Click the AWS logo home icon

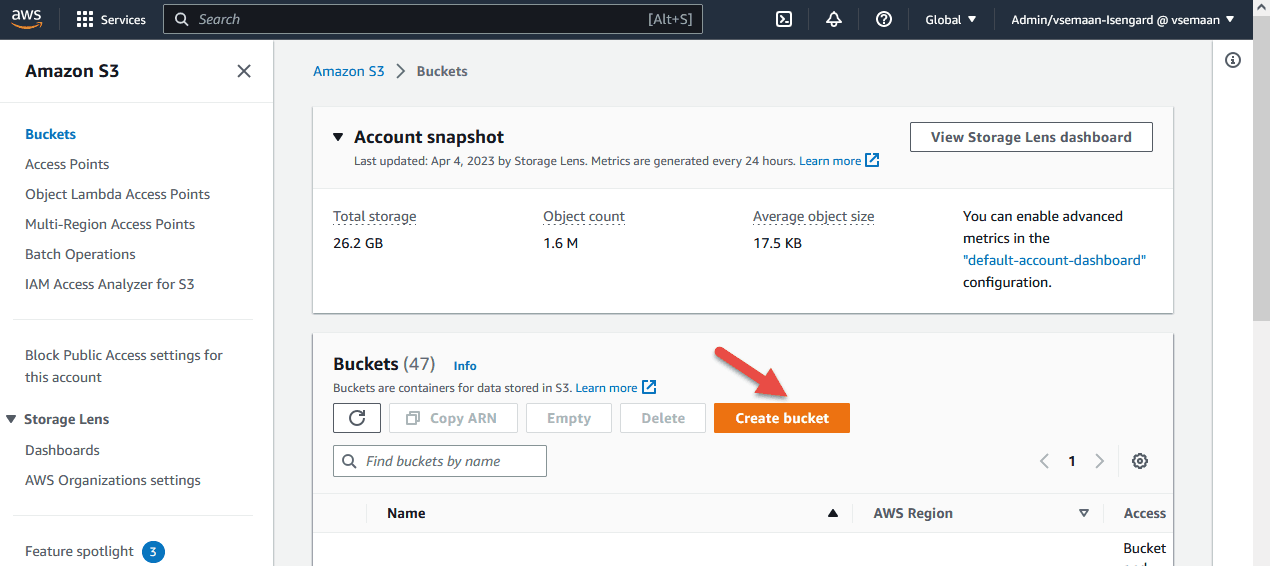coord(27,19)
